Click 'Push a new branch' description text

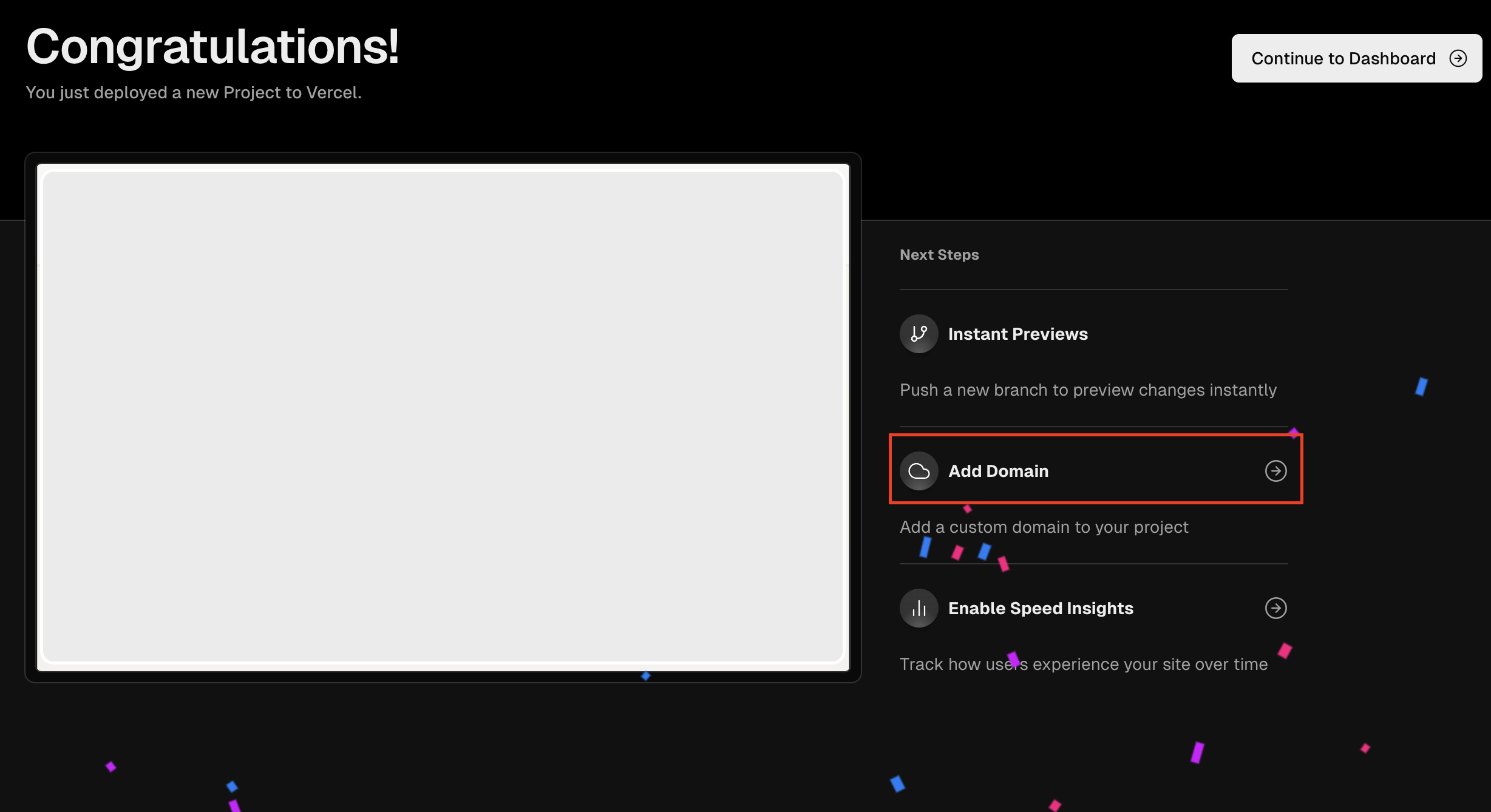pyautogui.click(x=1088, y=390)
